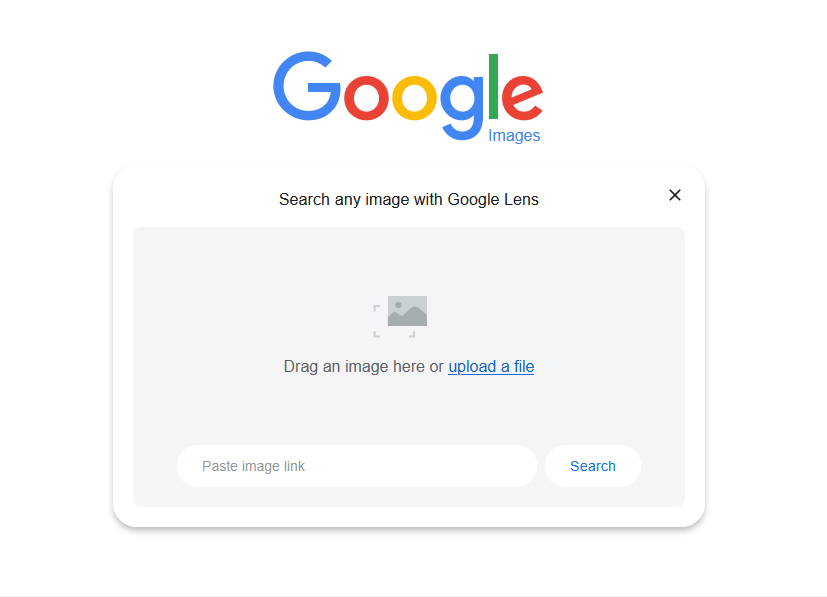Screen dimensions: 827x597
Task: Click the mountain shape inside the picture icon
Action: [407, 317]
